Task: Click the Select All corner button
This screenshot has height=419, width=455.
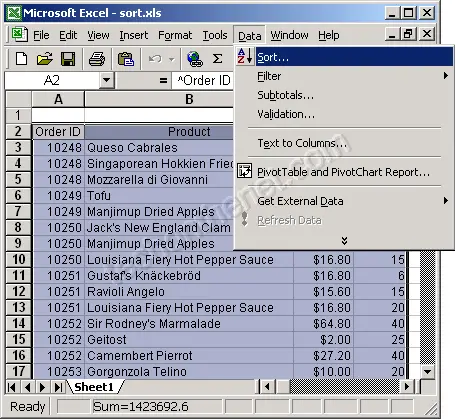Action: tap(19, 99)
